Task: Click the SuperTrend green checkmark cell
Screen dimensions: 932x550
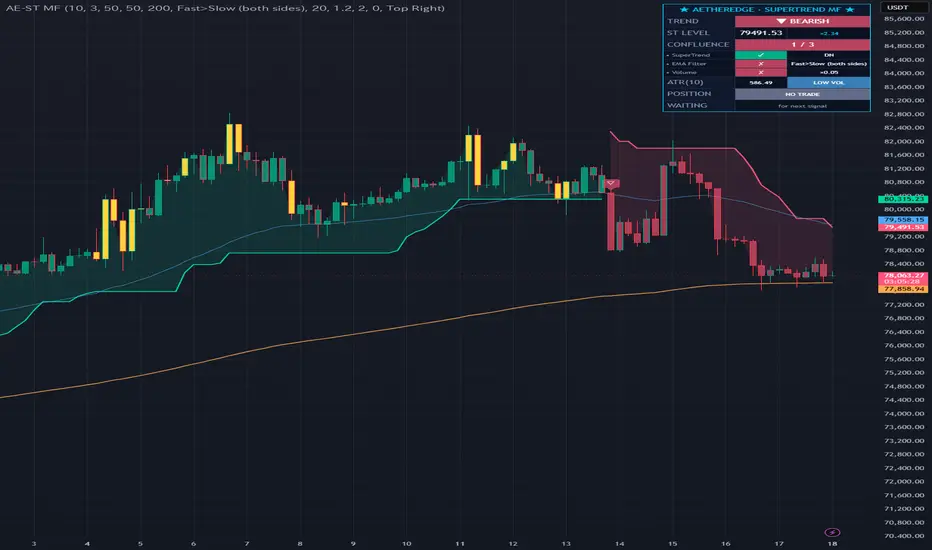Action: point(761,55)
